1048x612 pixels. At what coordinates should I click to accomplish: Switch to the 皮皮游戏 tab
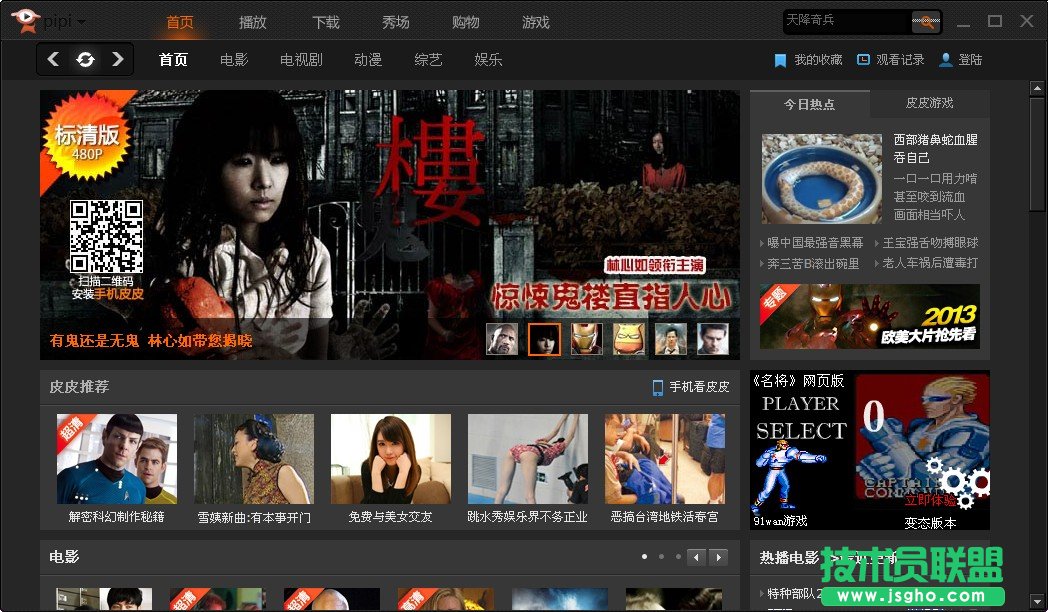[x=930, y=103]
